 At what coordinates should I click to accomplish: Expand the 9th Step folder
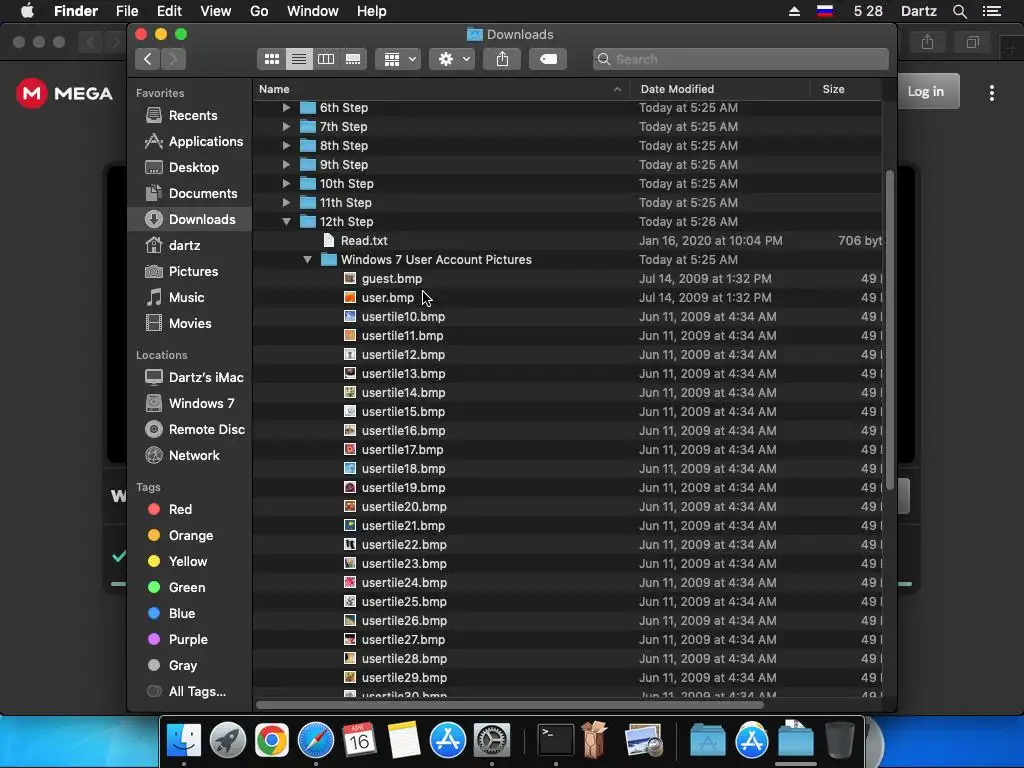pyautogui.click(x=286, y=165)
